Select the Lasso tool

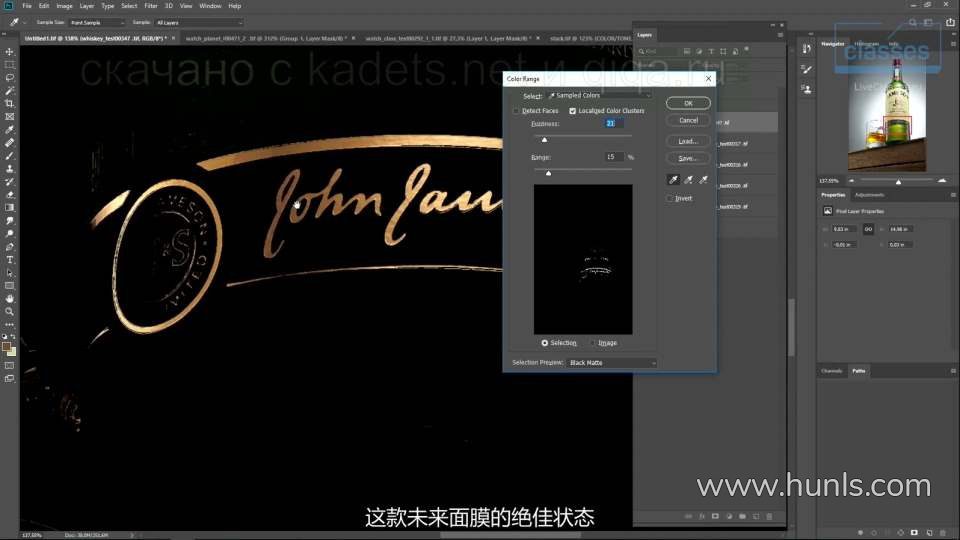9,78
